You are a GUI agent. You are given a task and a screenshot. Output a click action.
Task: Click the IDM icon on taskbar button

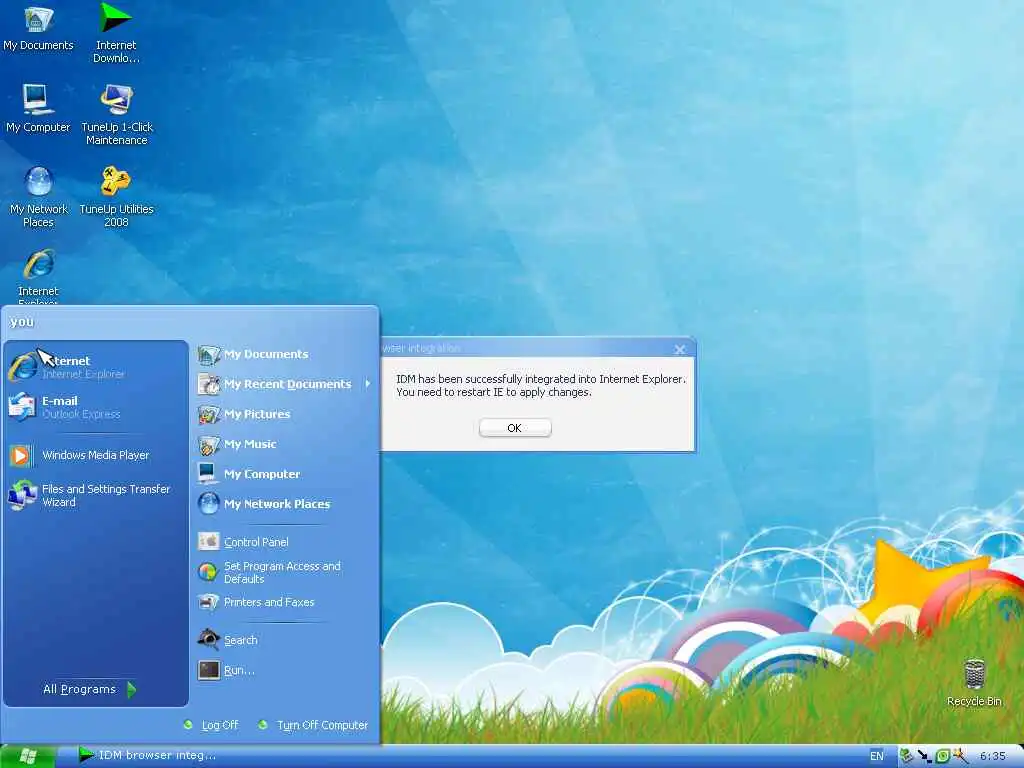tap(86, 754)
